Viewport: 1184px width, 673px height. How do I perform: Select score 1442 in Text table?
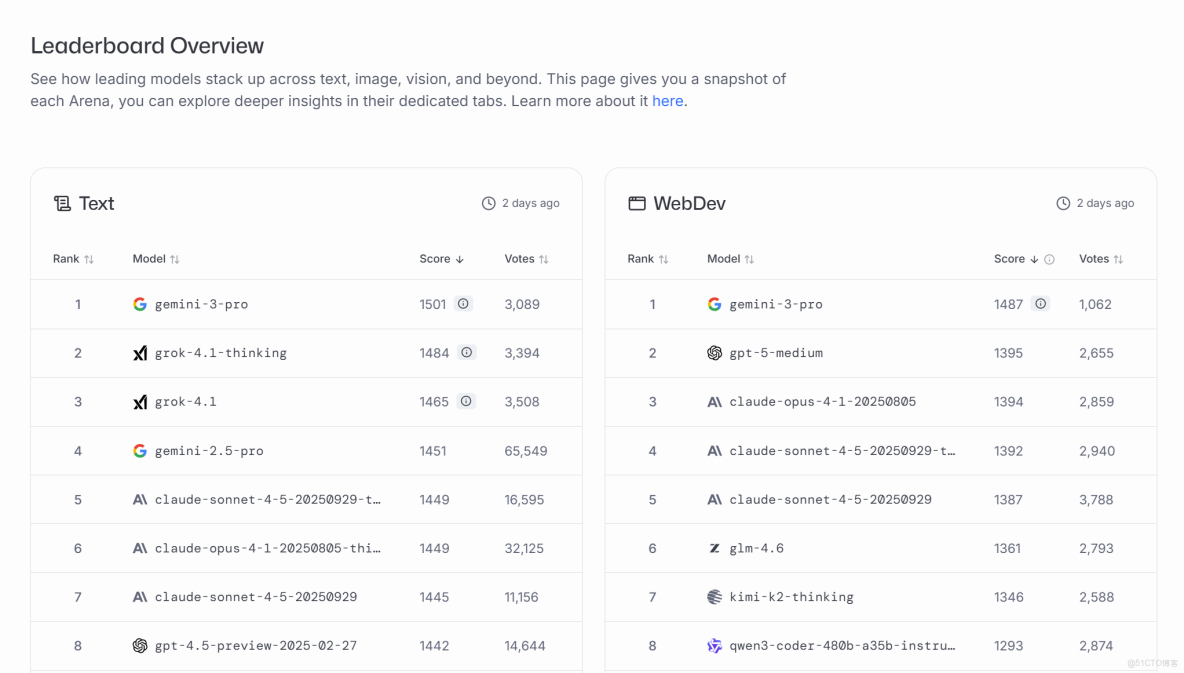434,646
